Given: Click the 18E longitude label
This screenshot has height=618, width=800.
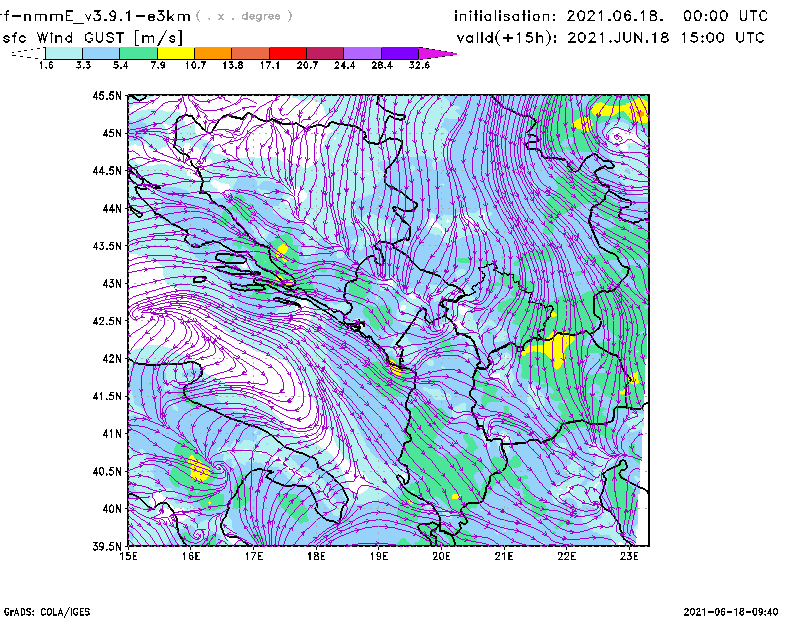Looking at the screenshot, I should click(316, 556).
